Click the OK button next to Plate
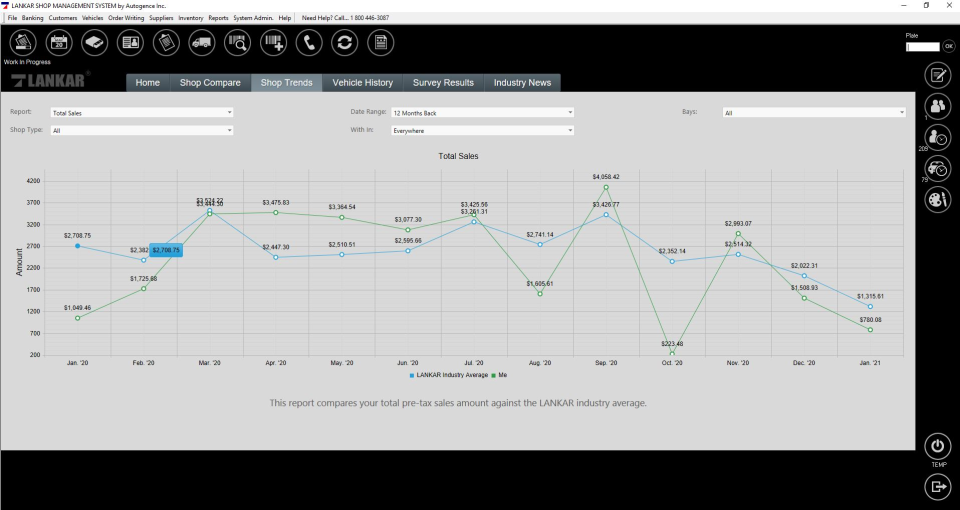960x510 pixels. coord(948,46)
